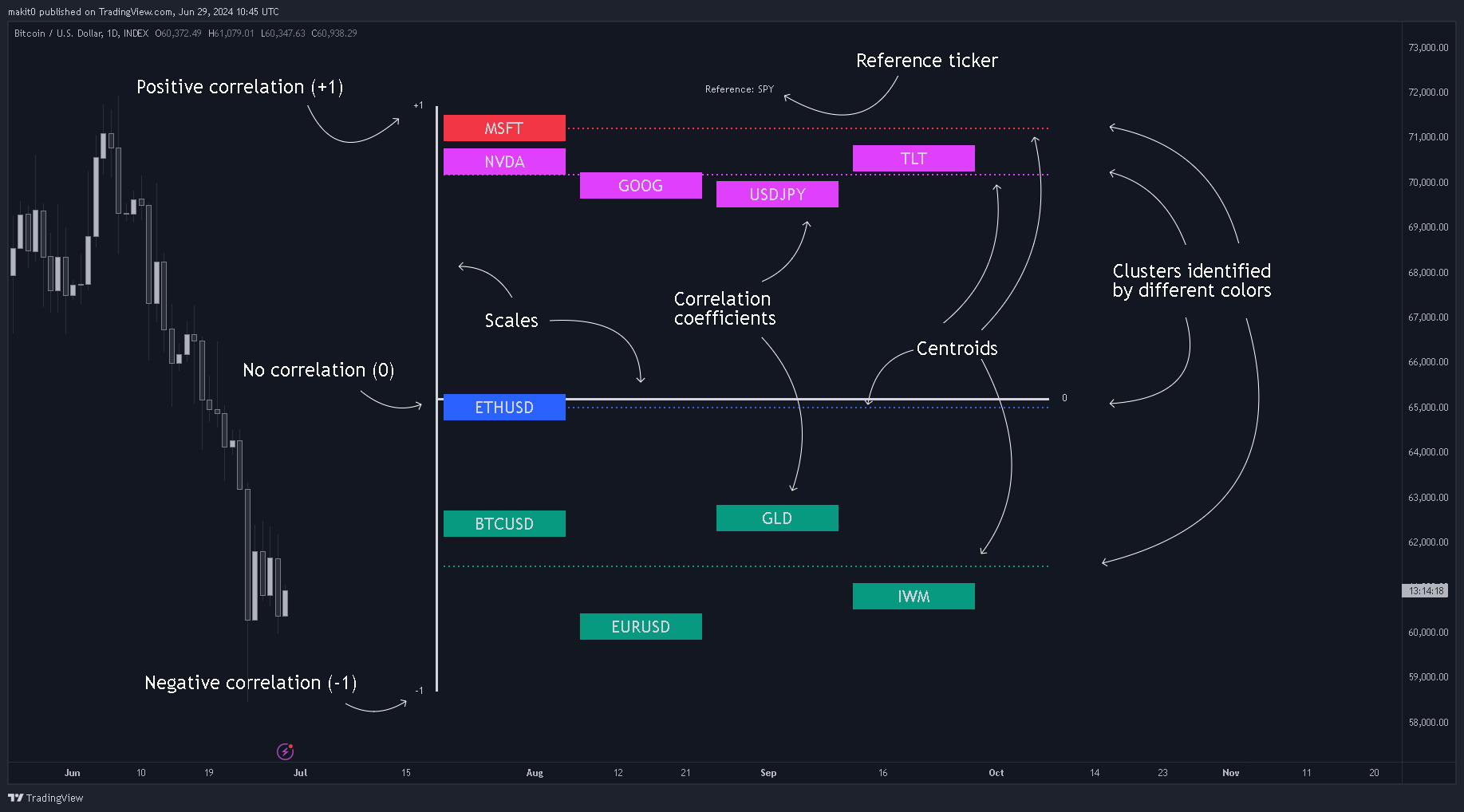The image size is (1464, 812).
Task: Click the 'Negative correlation (-1)' annotation
Action: pyautogui.click(x=251, y=683)
